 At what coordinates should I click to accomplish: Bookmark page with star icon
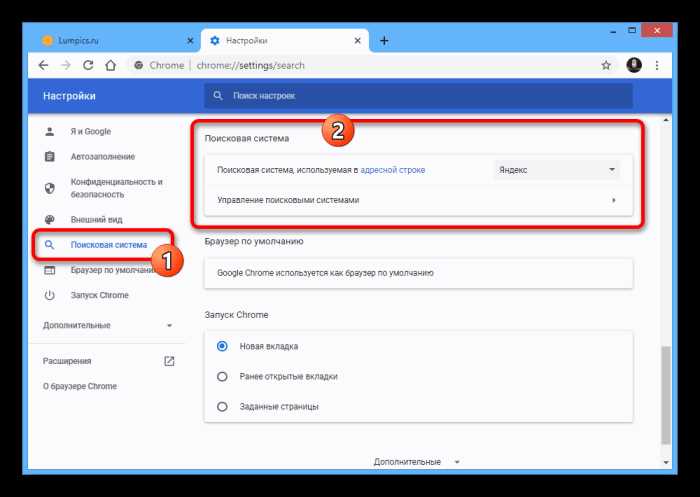606,65
